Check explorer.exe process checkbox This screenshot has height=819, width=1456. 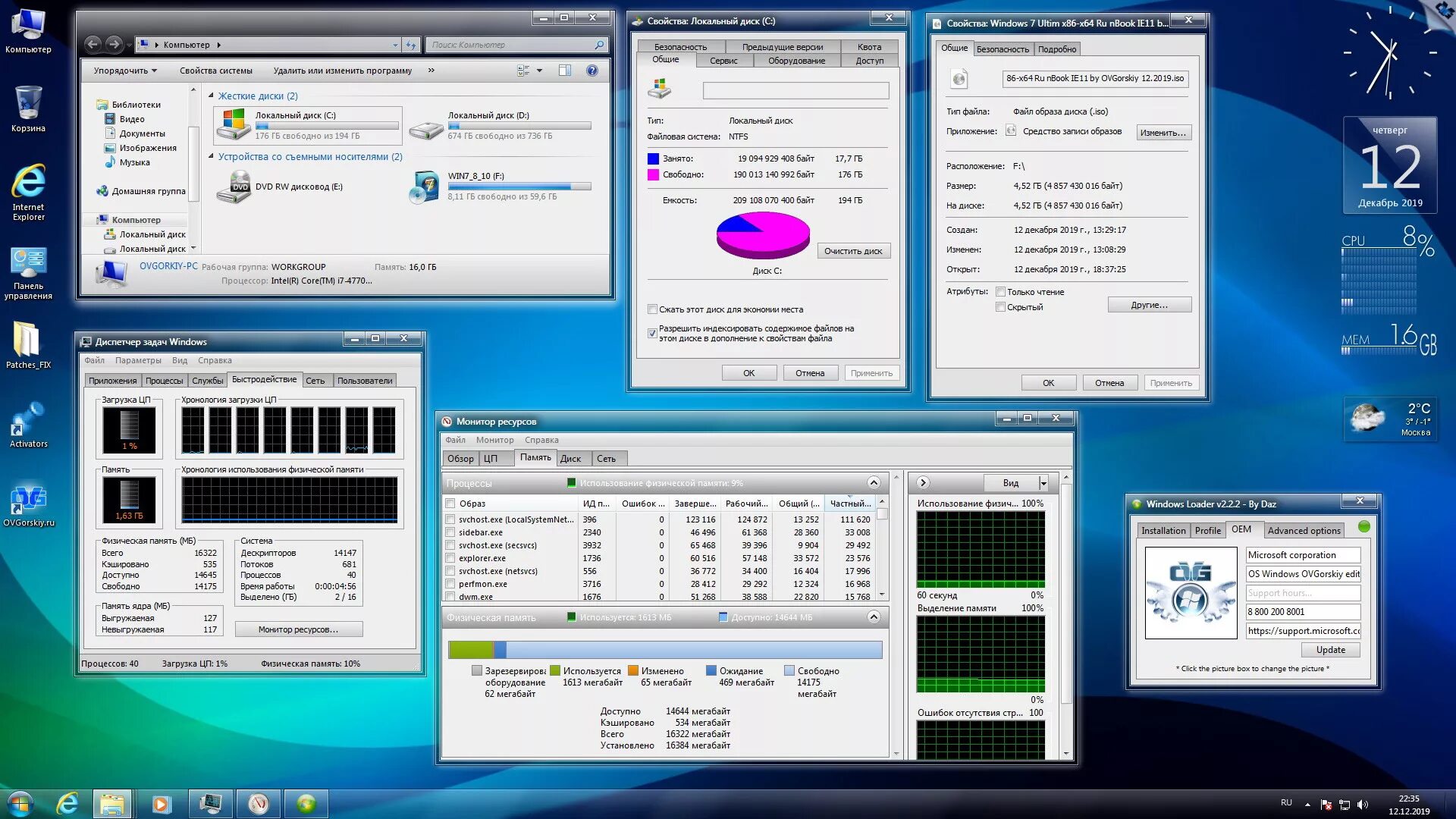[x=450, y=558]
